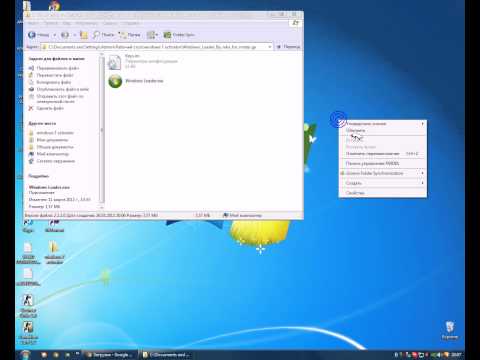The image size is (480, 360).
Task: Open My Documents link in Other Places
Action: 52,140
